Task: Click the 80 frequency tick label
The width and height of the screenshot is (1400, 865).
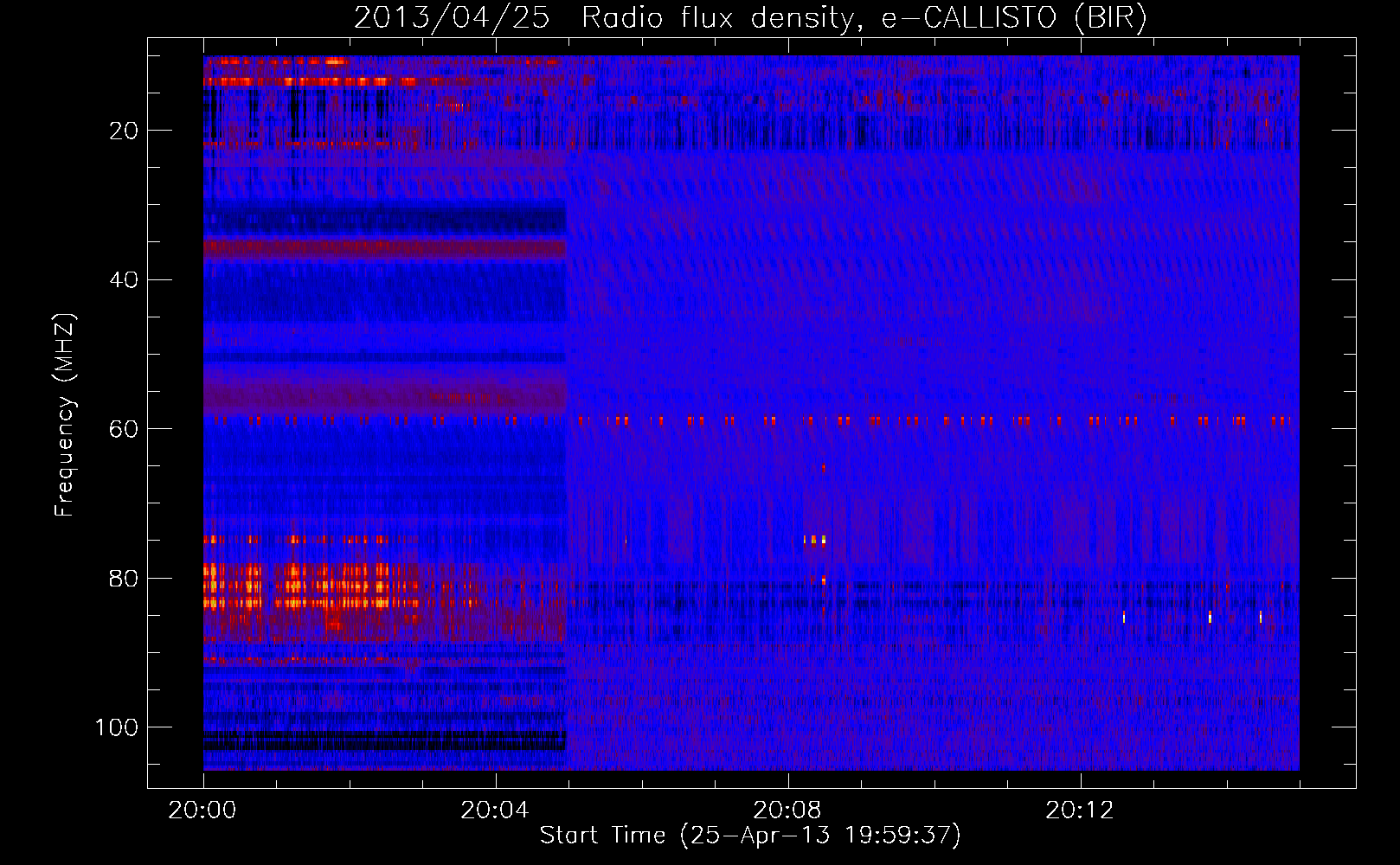Action: pyautogui.click(x=124, y=579)
